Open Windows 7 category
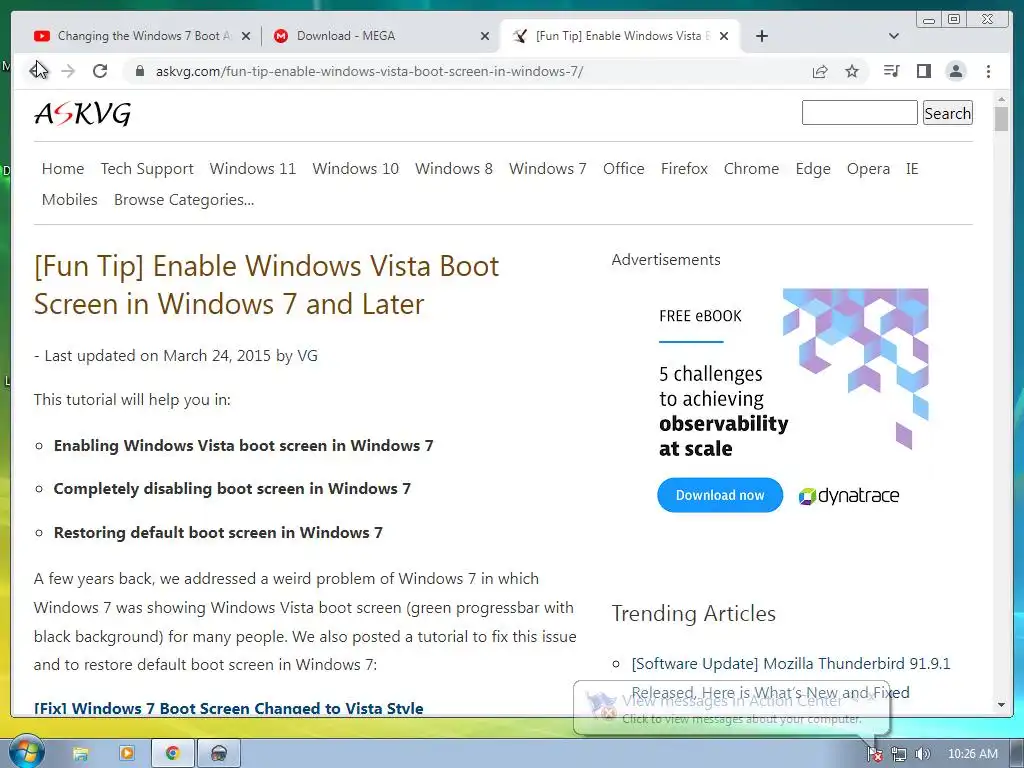This screenshot has height=768, width=1024. [548, 168]
